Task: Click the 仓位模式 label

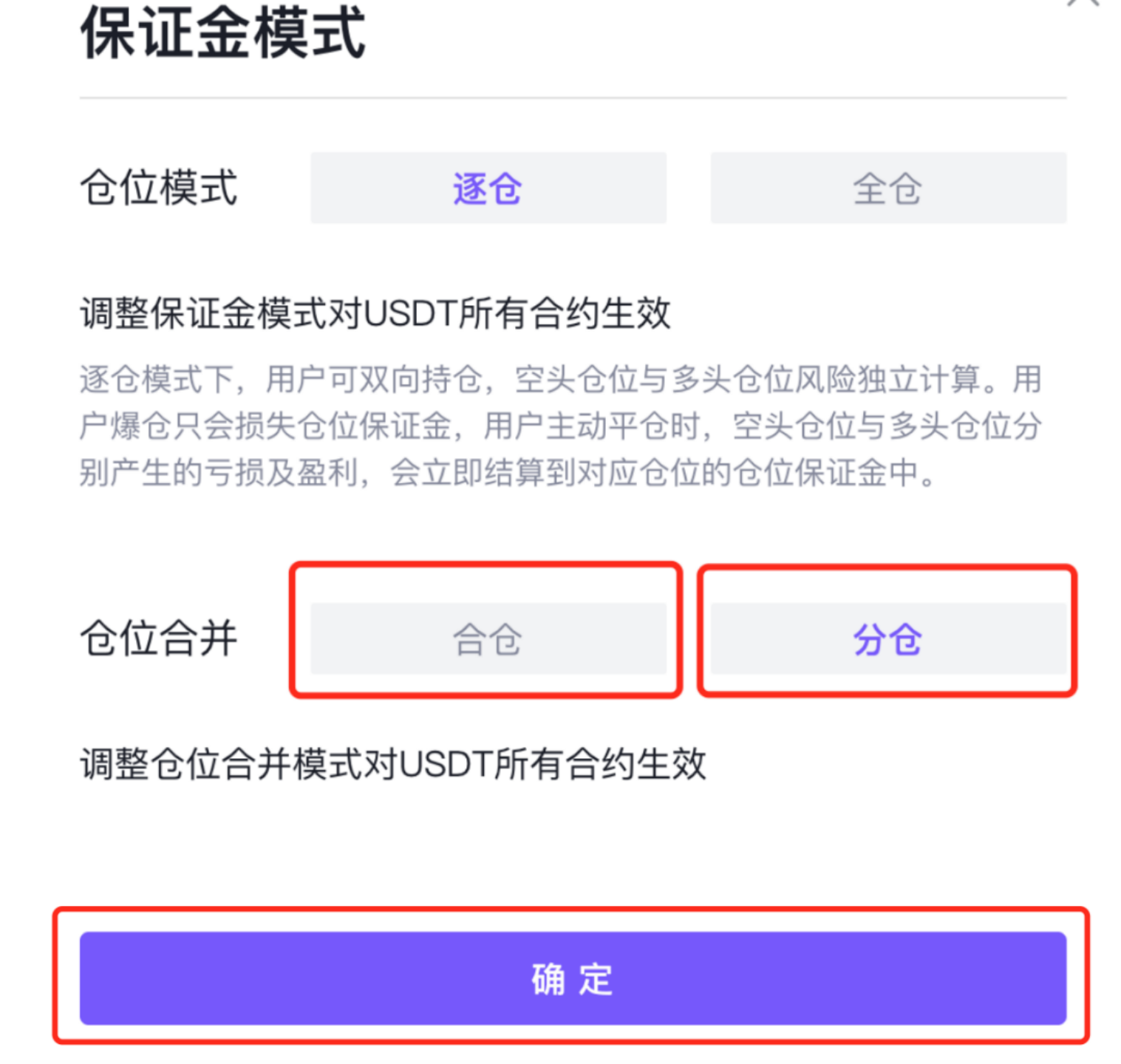Action: coord(158,189)
